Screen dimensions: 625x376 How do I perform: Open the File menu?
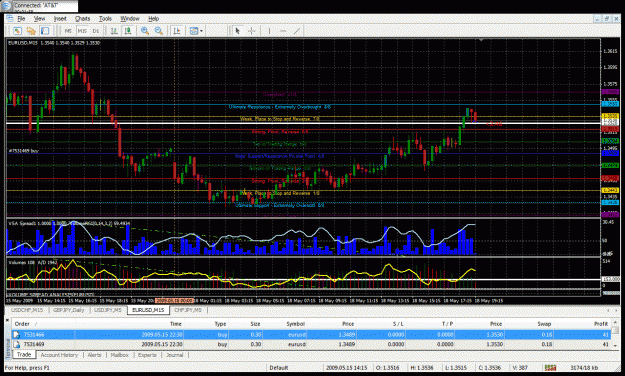pyautogui.click(x=21, y=18)
